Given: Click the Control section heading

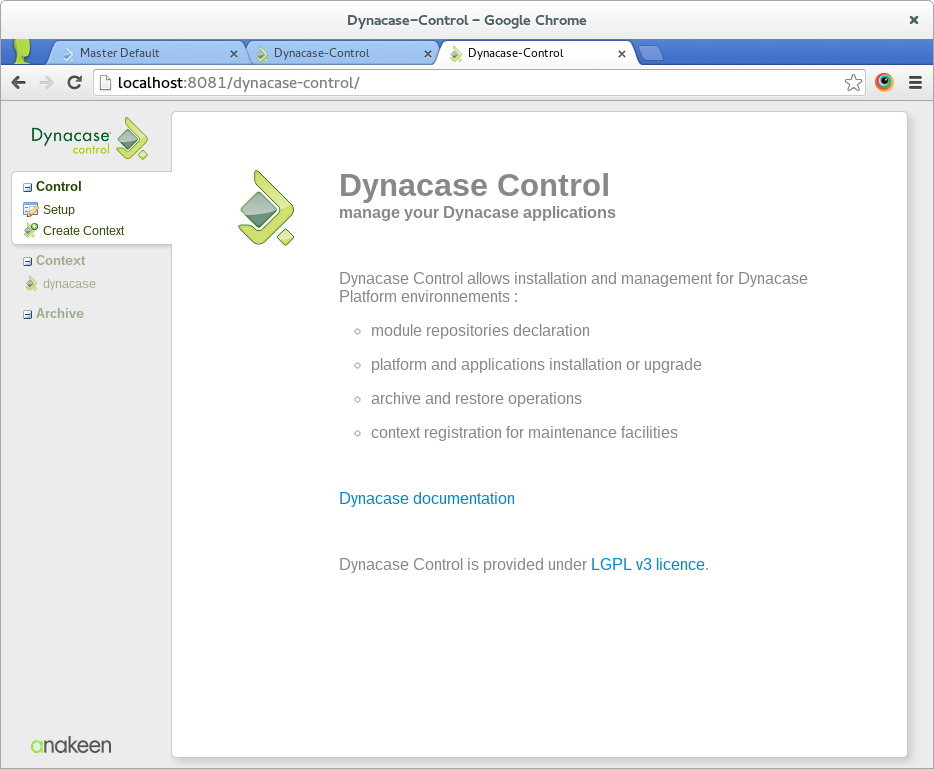Looking at the screenshot, I should coord(58,186).
